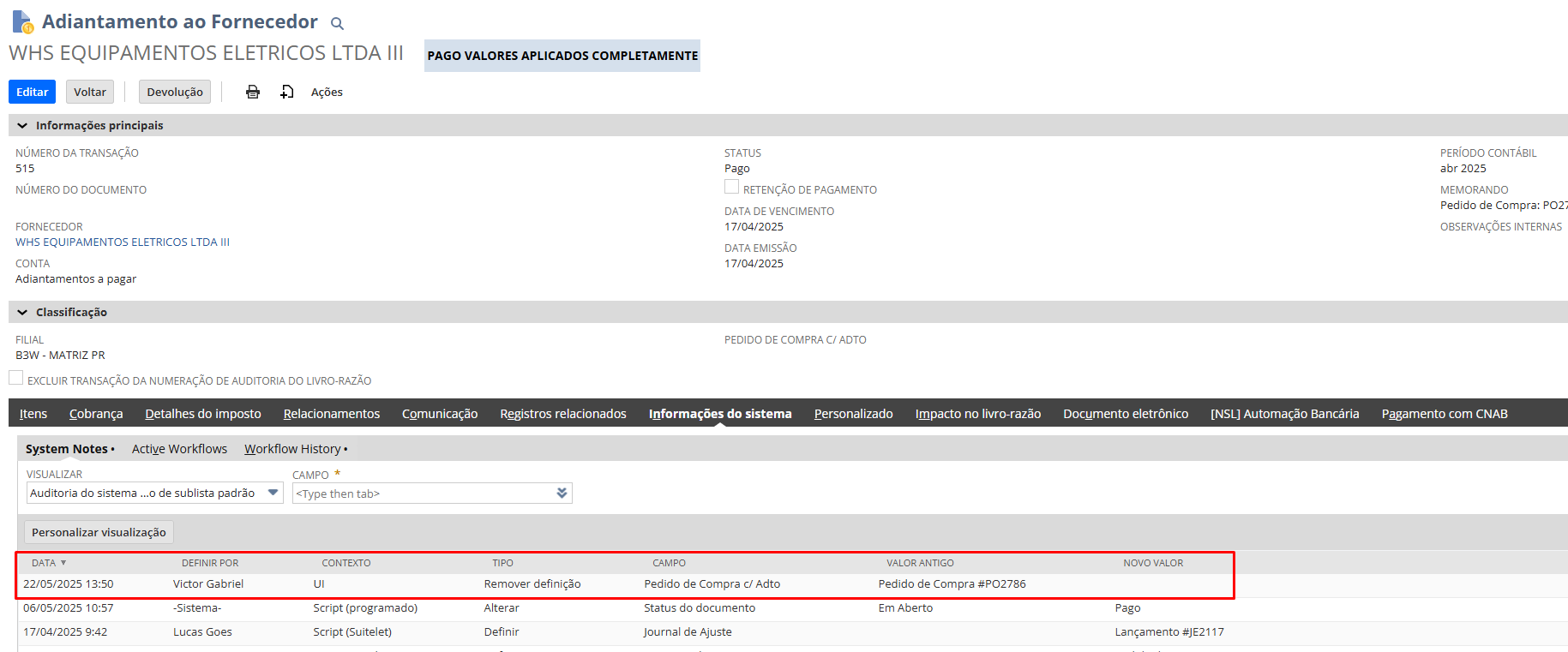The height and width of the screenshot is (652, 1568).
Task: Click the search magnifier beside the page title
Action: (x=337, y=24)
